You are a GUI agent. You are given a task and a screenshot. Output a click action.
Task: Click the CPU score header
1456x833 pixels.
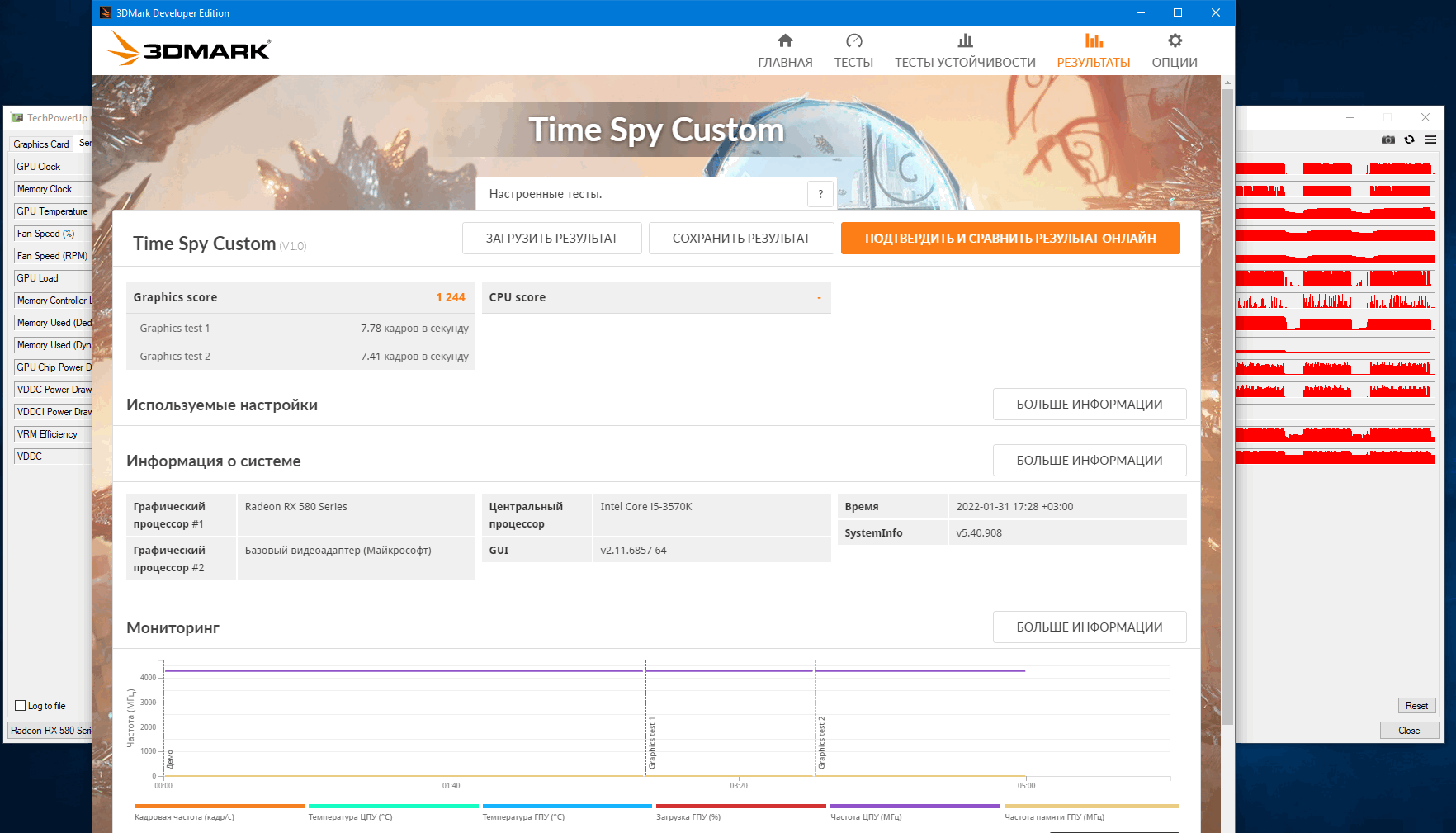(x=656, y=297)
